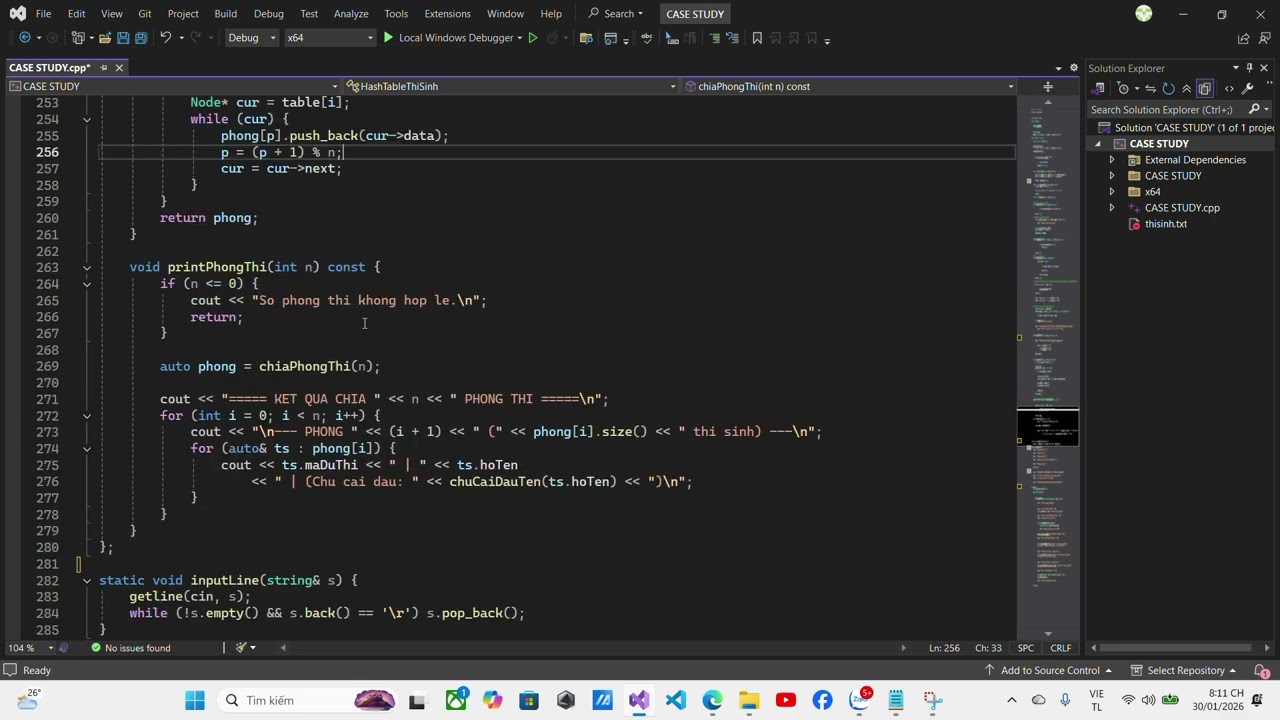Expand External Dependencies node
The width and height of the screenshot is (1280, 720).
1112,160
